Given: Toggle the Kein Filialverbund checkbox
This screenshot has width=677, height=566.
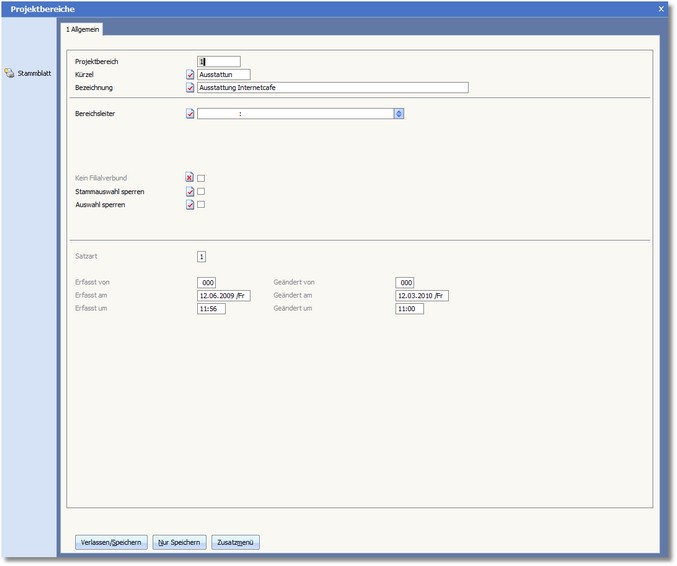Looking at the screenshot, I should [x=201, y=178].
